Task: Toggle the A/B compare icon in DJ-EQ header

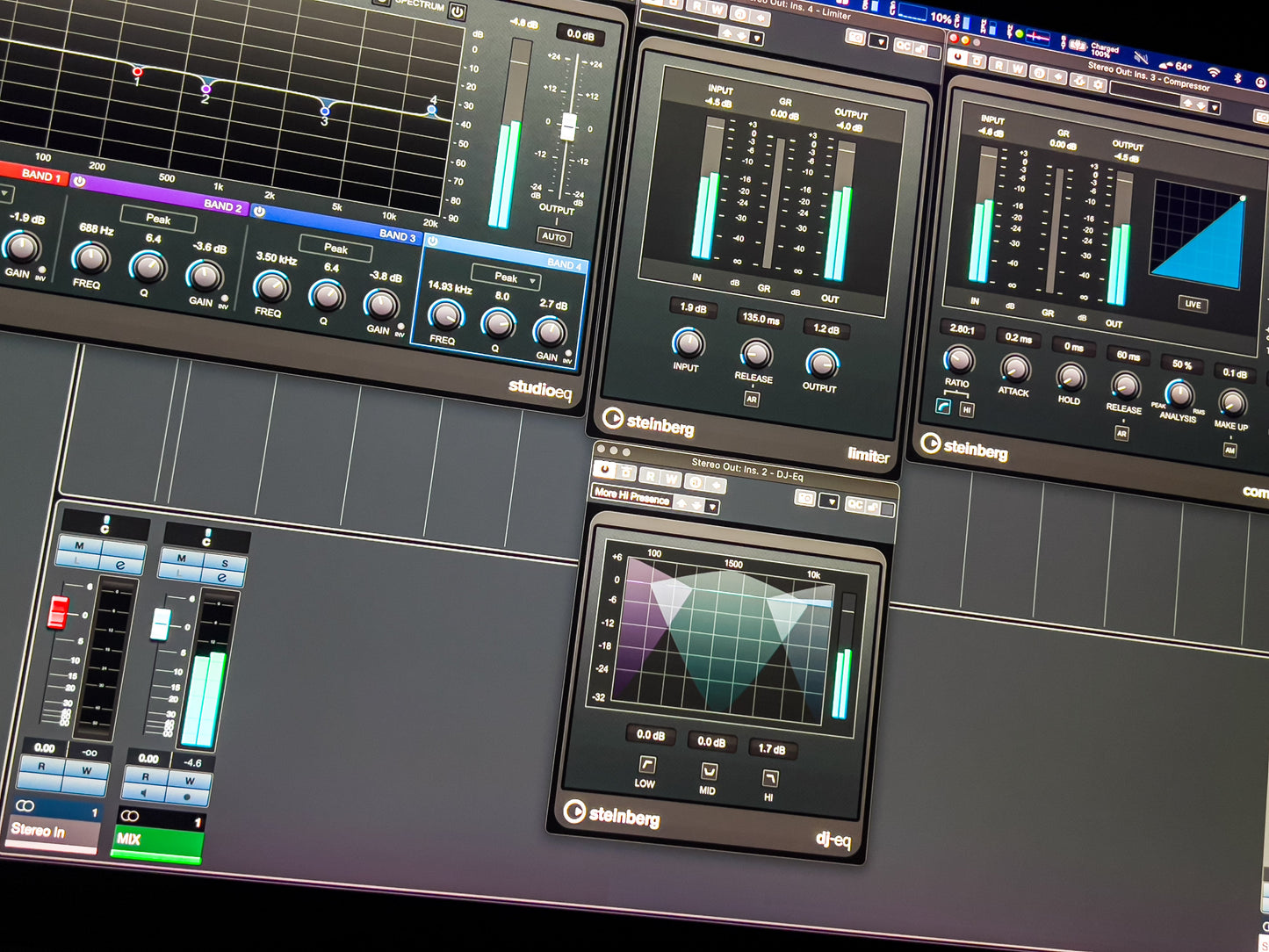Action: [x=695, y=481]
